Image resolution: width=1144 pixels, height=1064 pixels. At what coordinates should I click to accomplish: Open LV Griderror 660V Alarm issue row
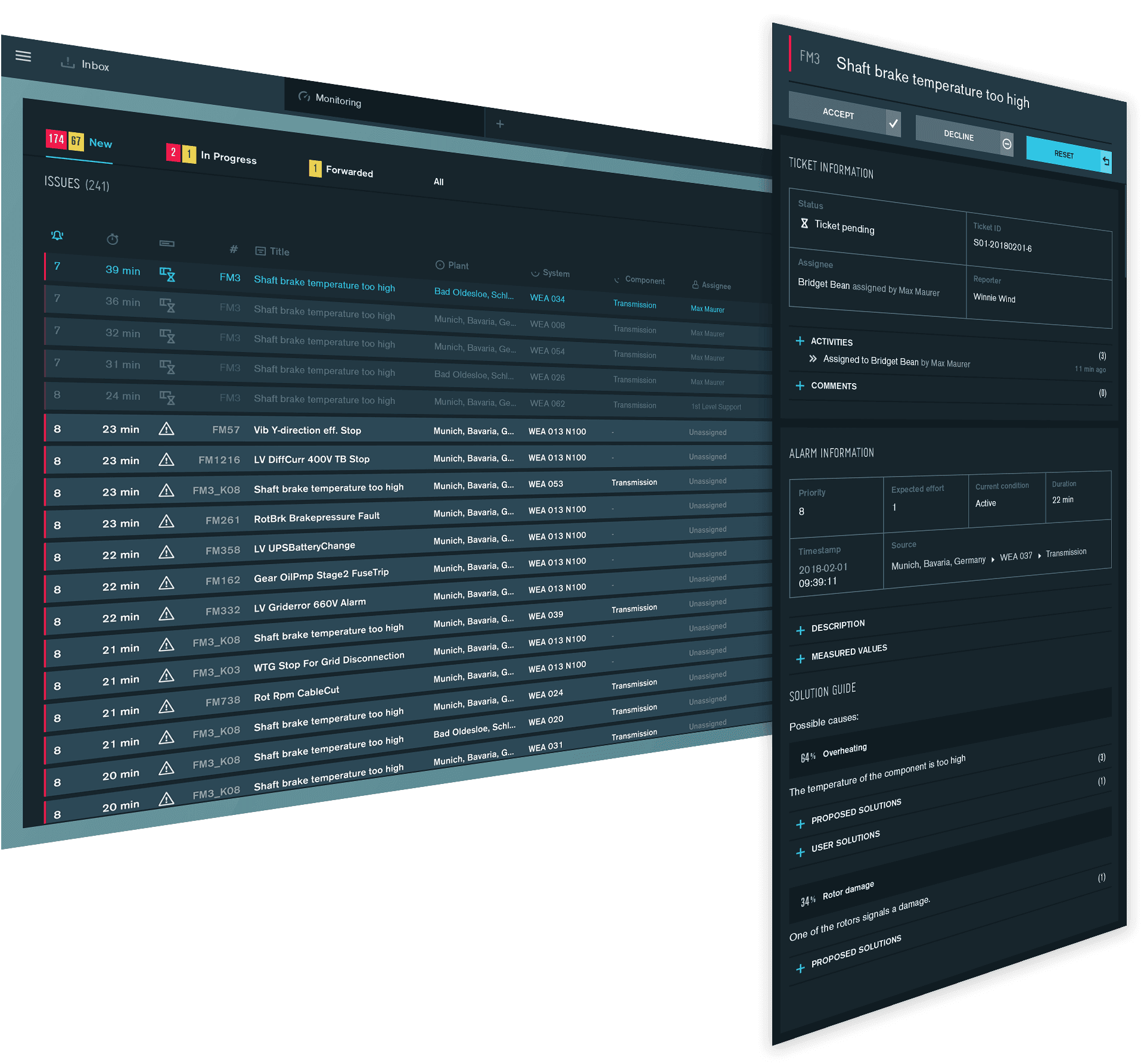(x=310, y=605)
